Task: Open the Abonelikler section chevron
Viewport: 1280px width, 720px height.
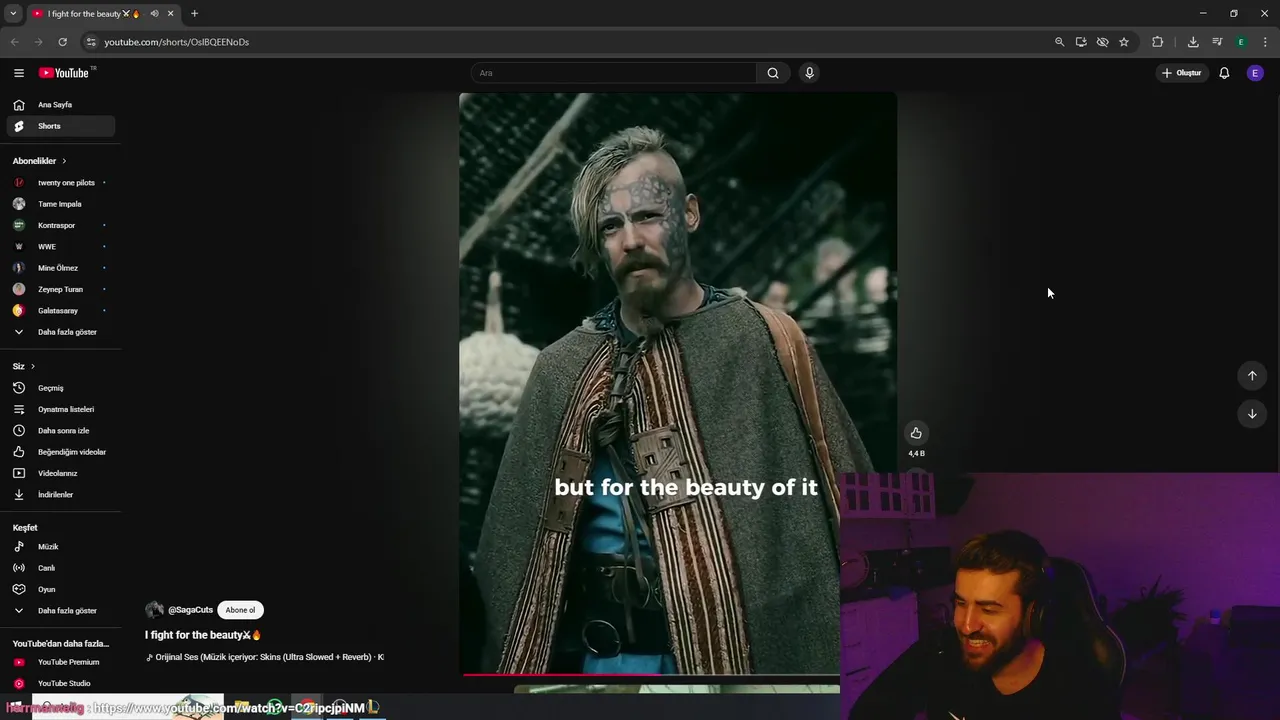Action: coord(64,161)
